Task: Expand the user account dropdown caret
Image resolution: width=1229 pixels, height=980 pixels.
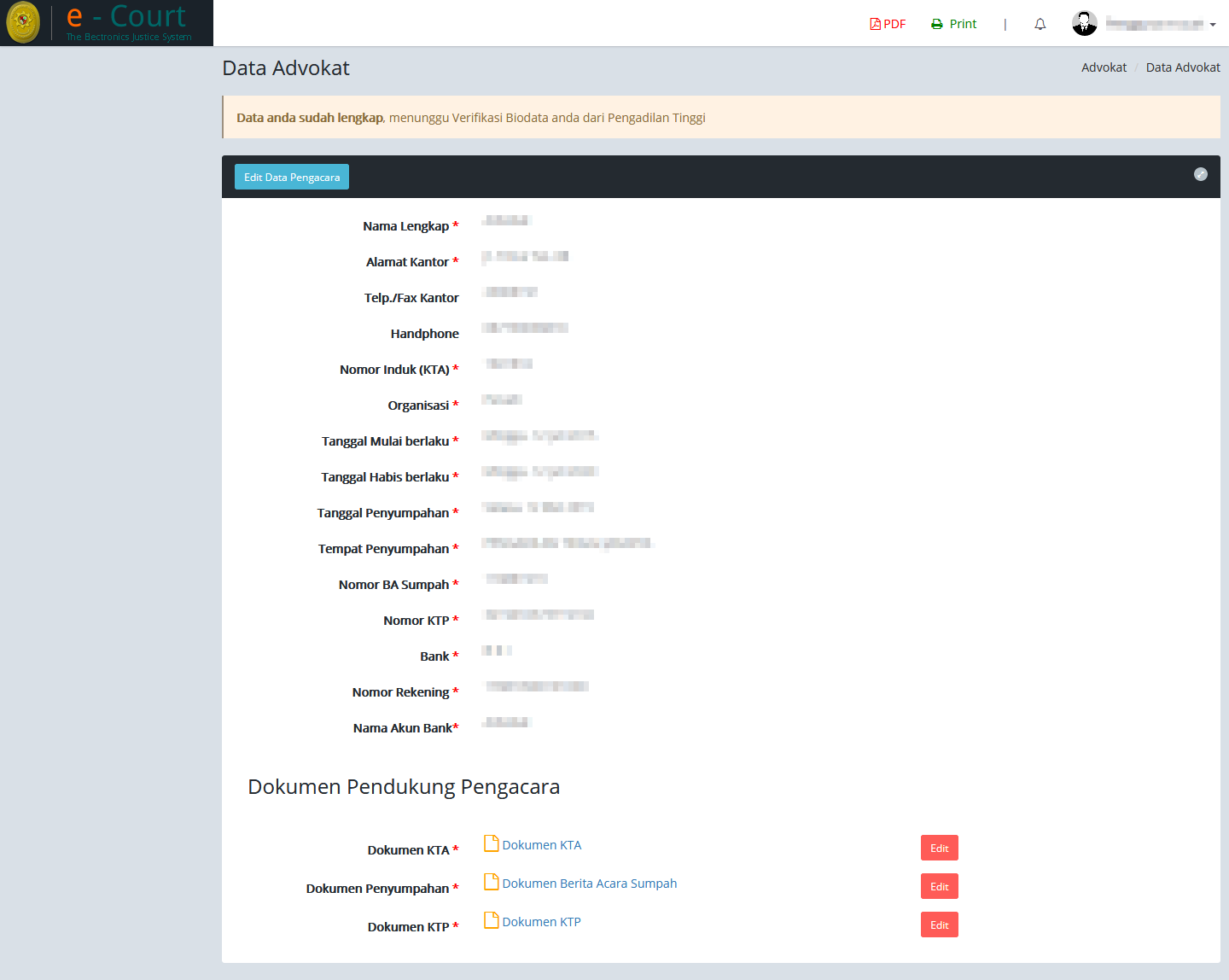Action: coord(1213,25)
